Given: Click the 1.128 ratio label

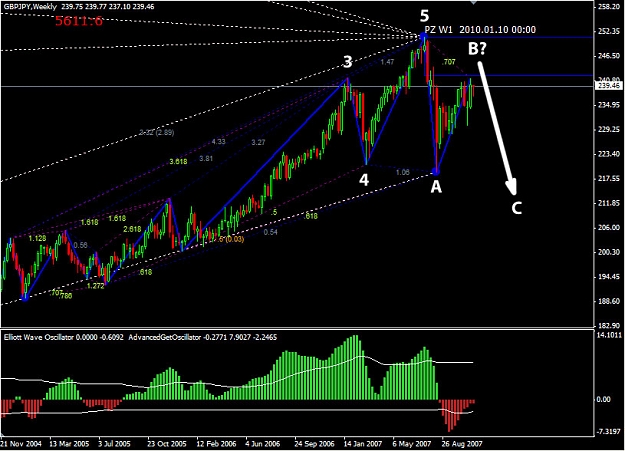Looking at the screenshot, I should point(37,238).
